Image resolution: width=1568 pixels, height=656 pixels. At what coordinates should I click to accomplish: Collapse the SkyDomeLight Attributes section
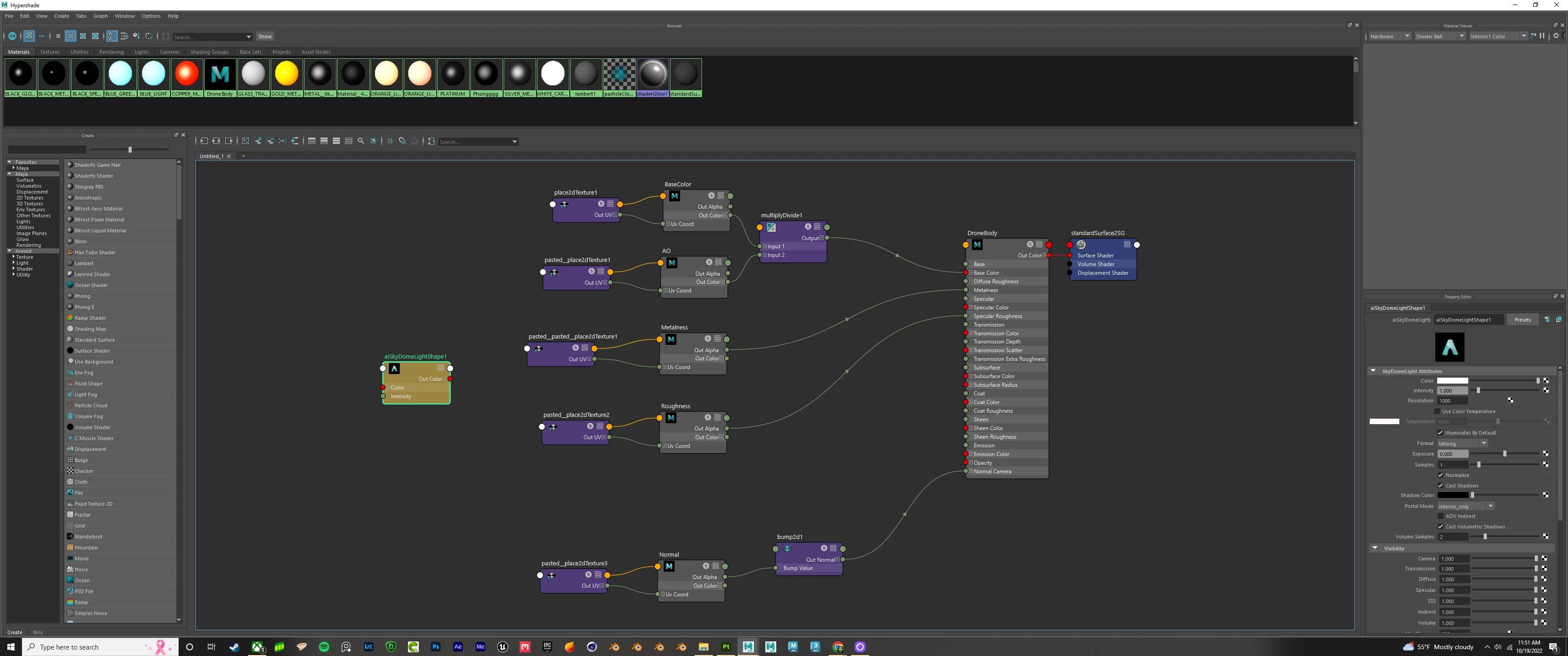tap(1373, 371)
